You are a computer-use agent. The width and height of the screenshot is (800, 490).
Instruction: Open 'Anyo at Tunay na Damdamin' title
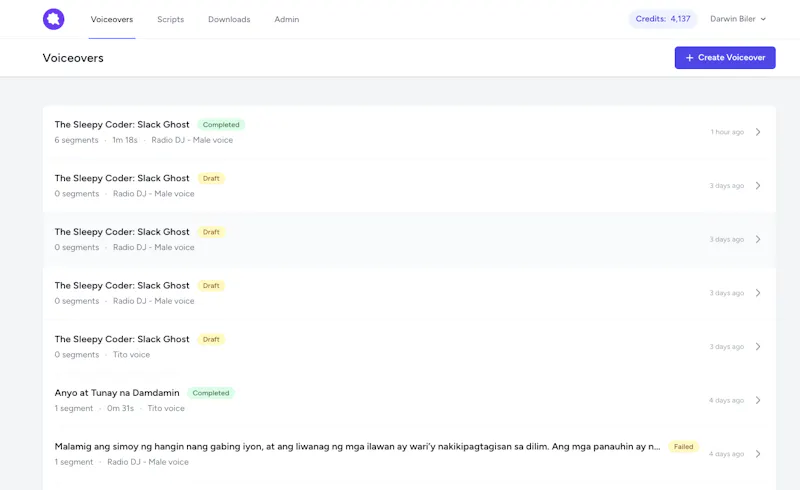[117, 393]
